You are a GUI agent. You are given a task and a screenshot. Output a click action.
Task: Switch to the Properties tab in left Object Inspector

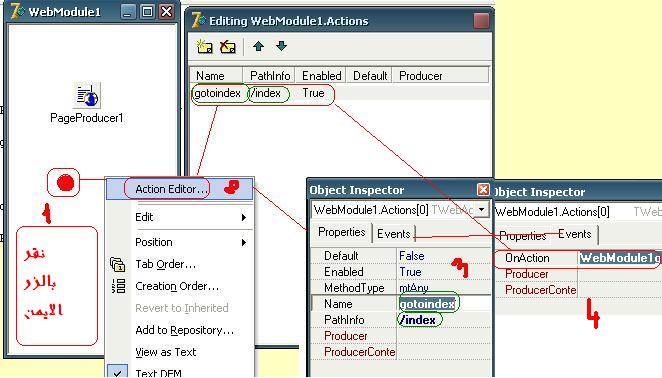tap(342, 232)
